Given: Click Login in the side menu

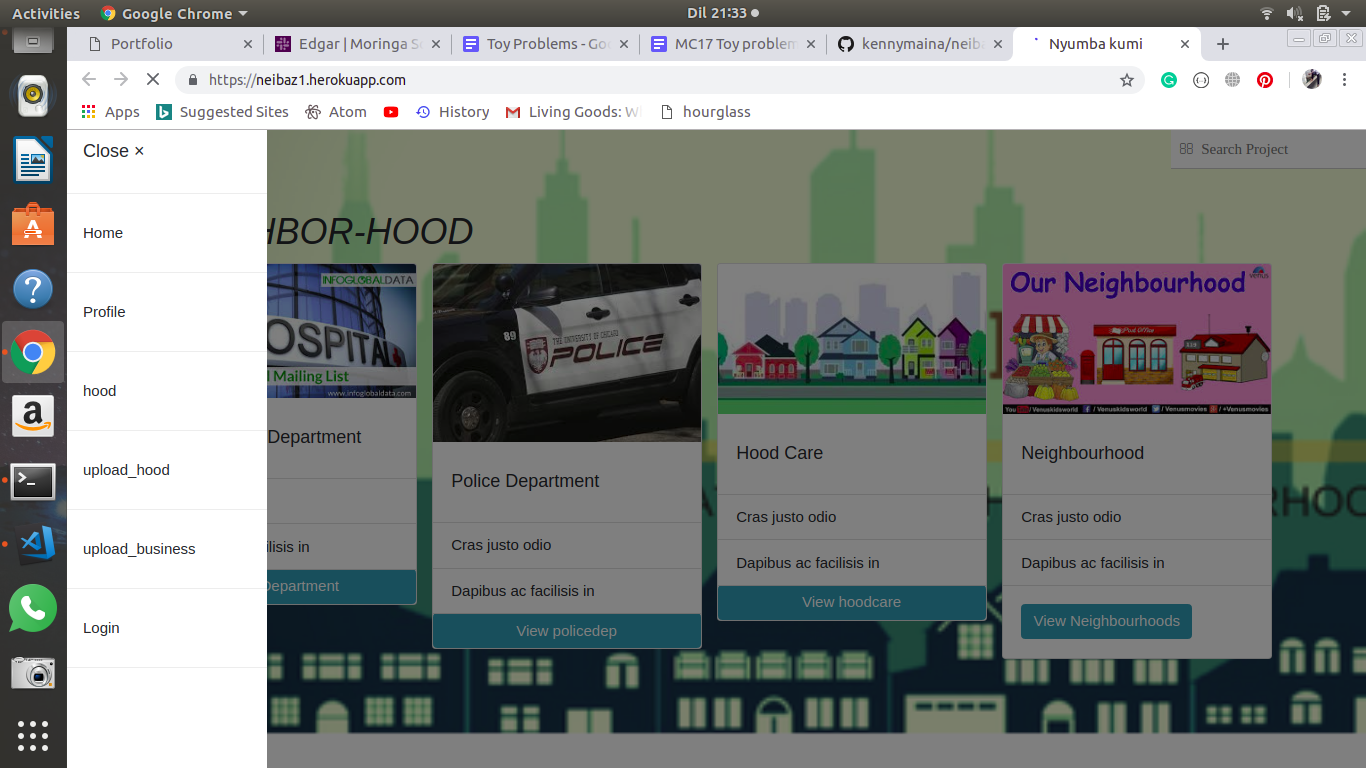Looking at the screenshot, I should (101, 628).
